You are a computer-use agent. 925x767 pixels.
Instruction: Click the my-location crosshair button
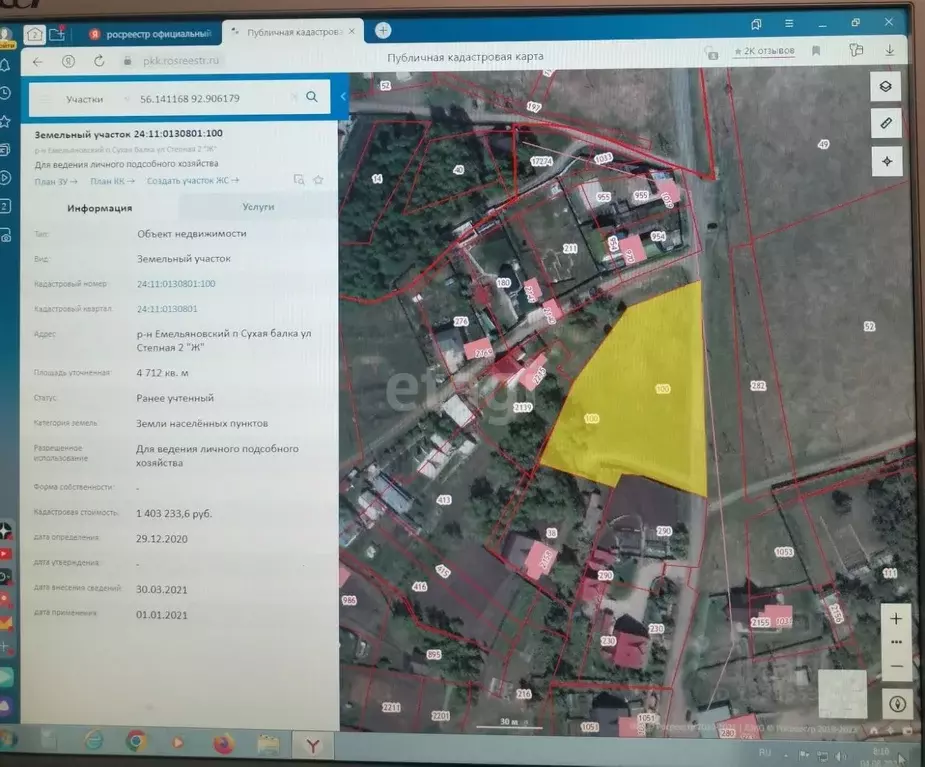tap(885, 161)
